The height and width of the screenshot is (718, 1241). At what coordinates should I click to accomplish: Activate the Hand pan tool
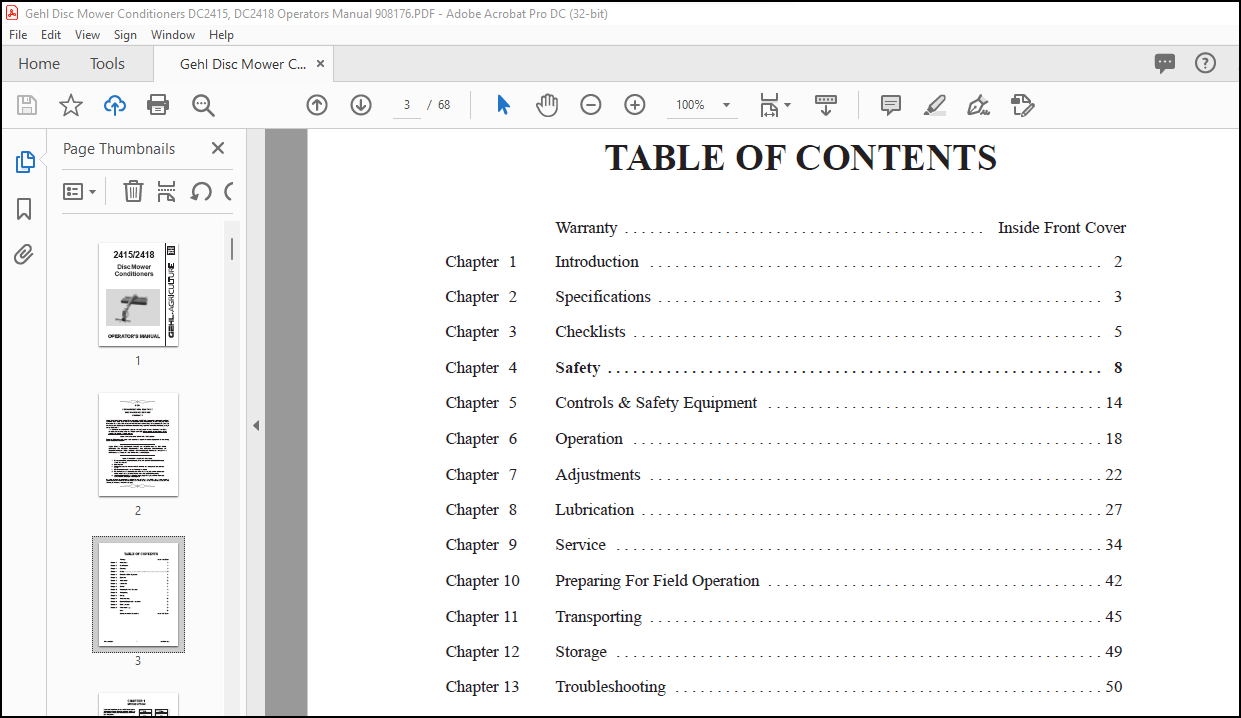tap(547, 105)
